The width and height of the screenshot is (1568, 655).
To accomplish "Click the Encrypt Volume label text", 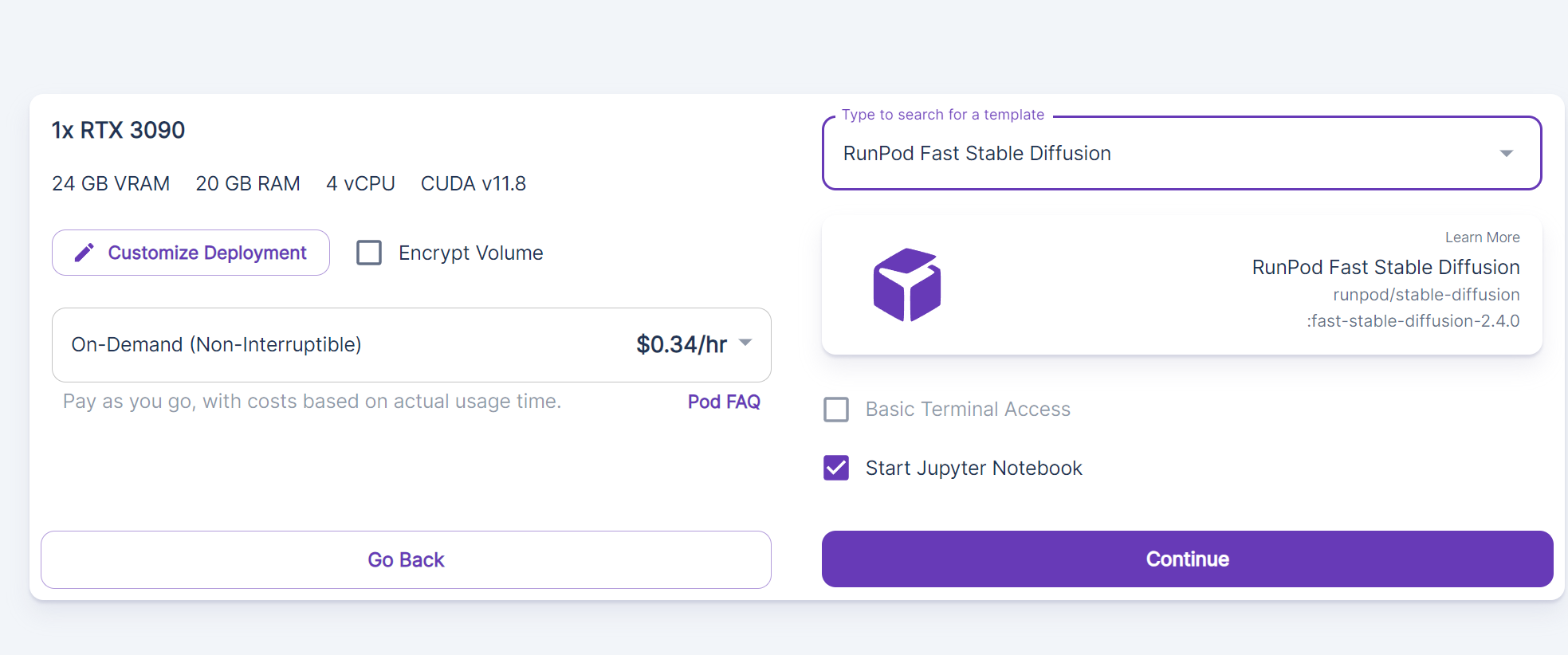I will (x=470, y=253).
